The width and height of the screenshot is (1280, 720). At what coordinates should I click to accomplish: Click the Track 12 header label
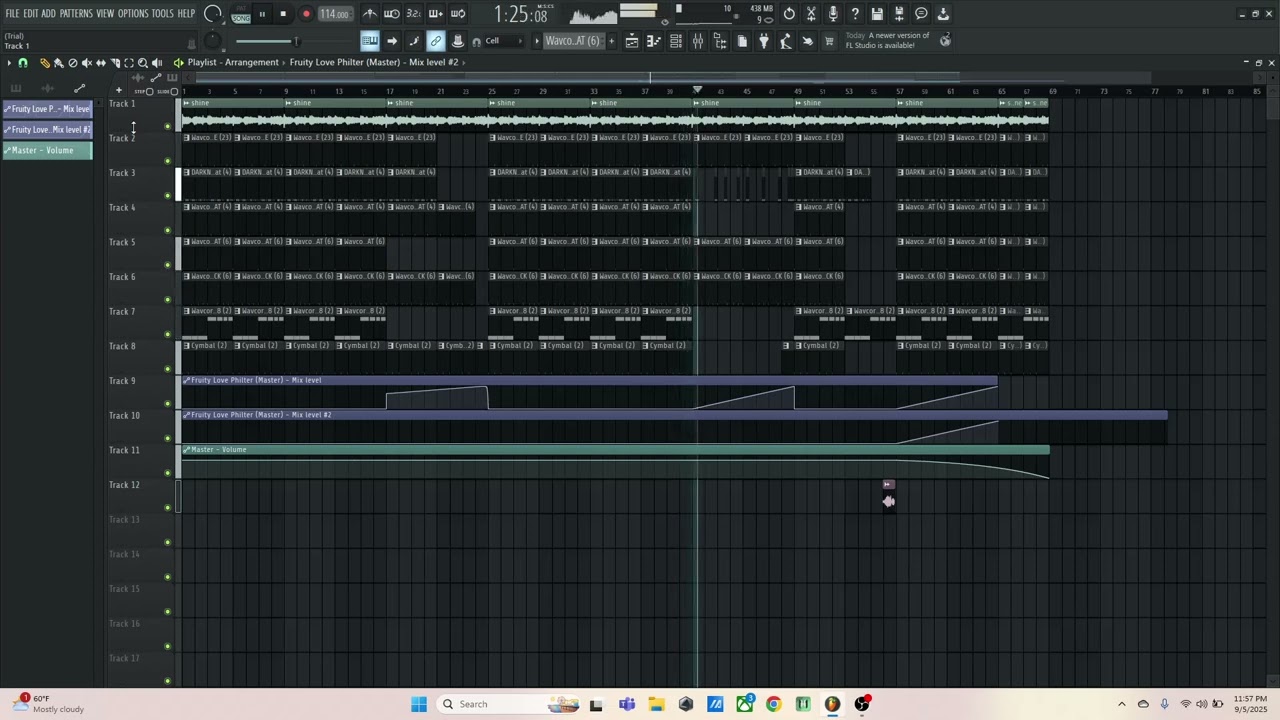(x=124, y=485)
